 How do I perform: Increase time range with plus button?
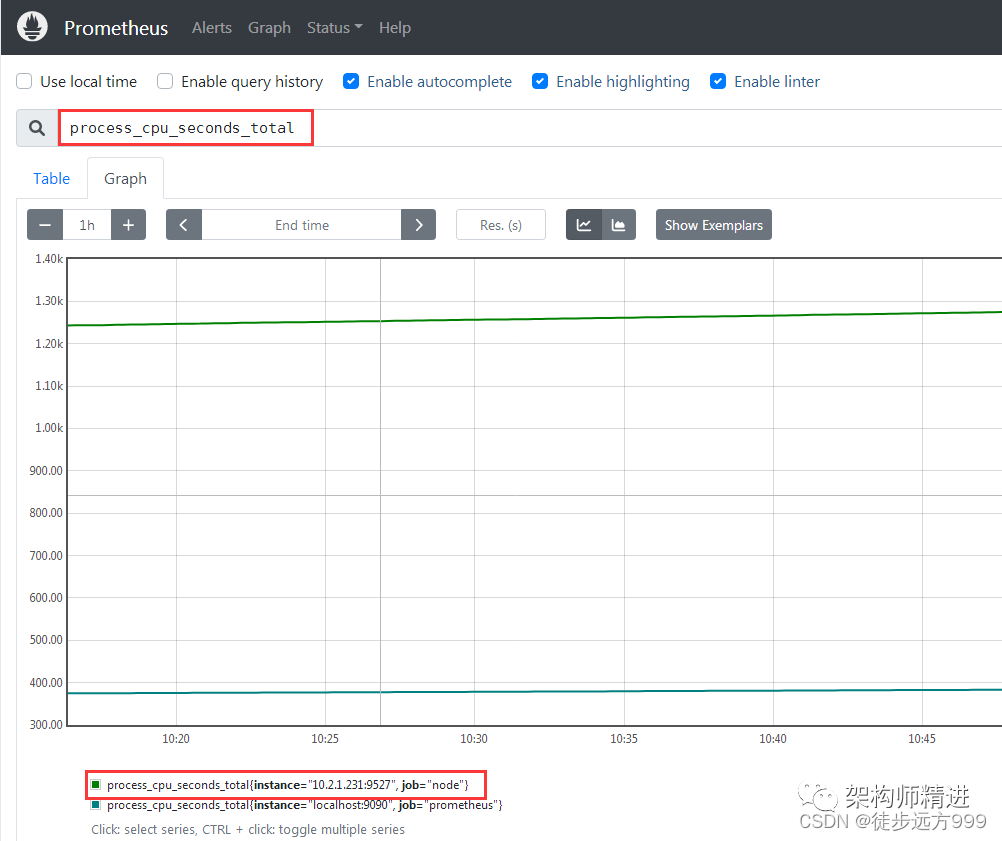point(128,225)
